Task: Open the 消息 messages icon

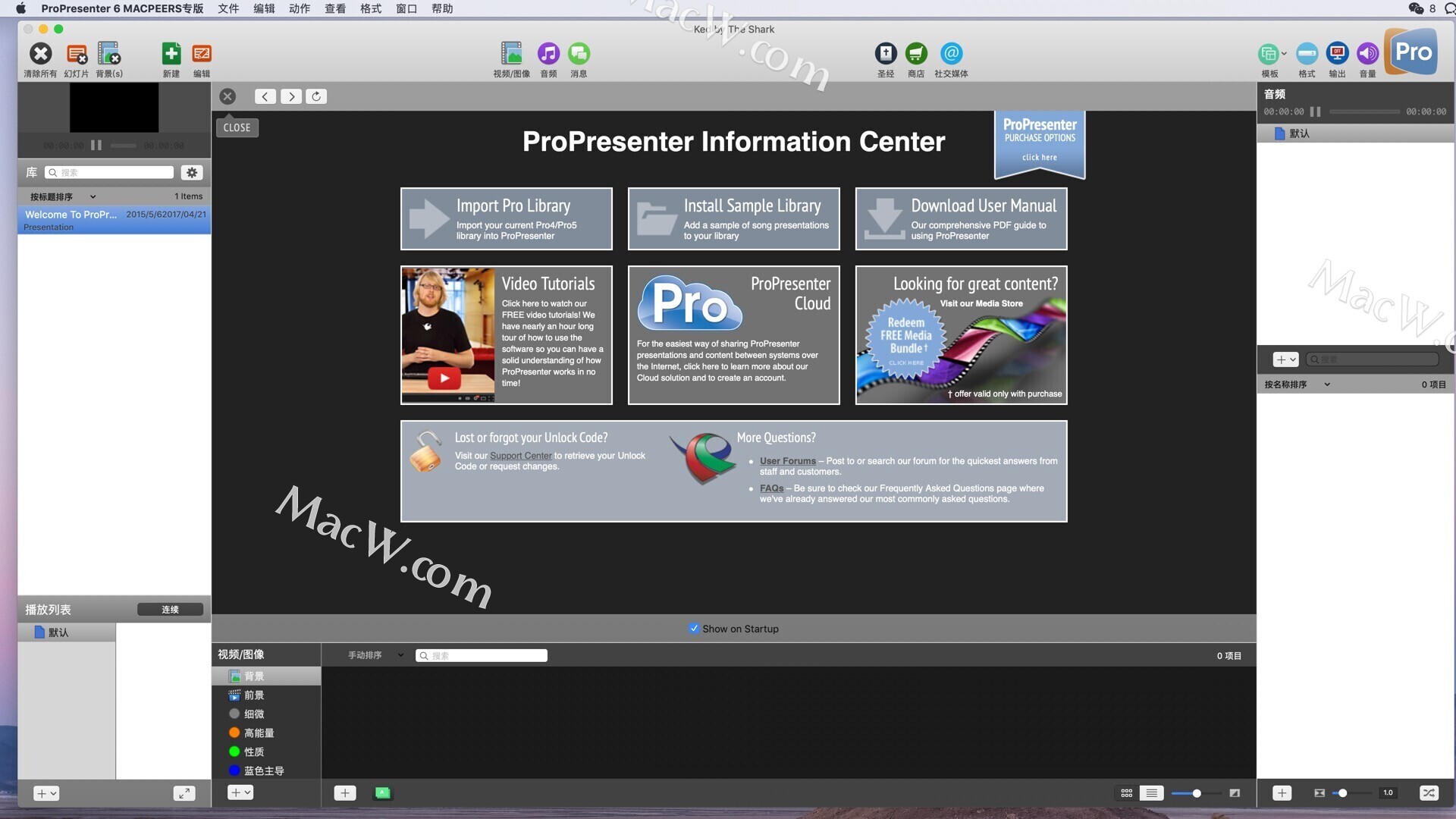Action: coord(579,54)
